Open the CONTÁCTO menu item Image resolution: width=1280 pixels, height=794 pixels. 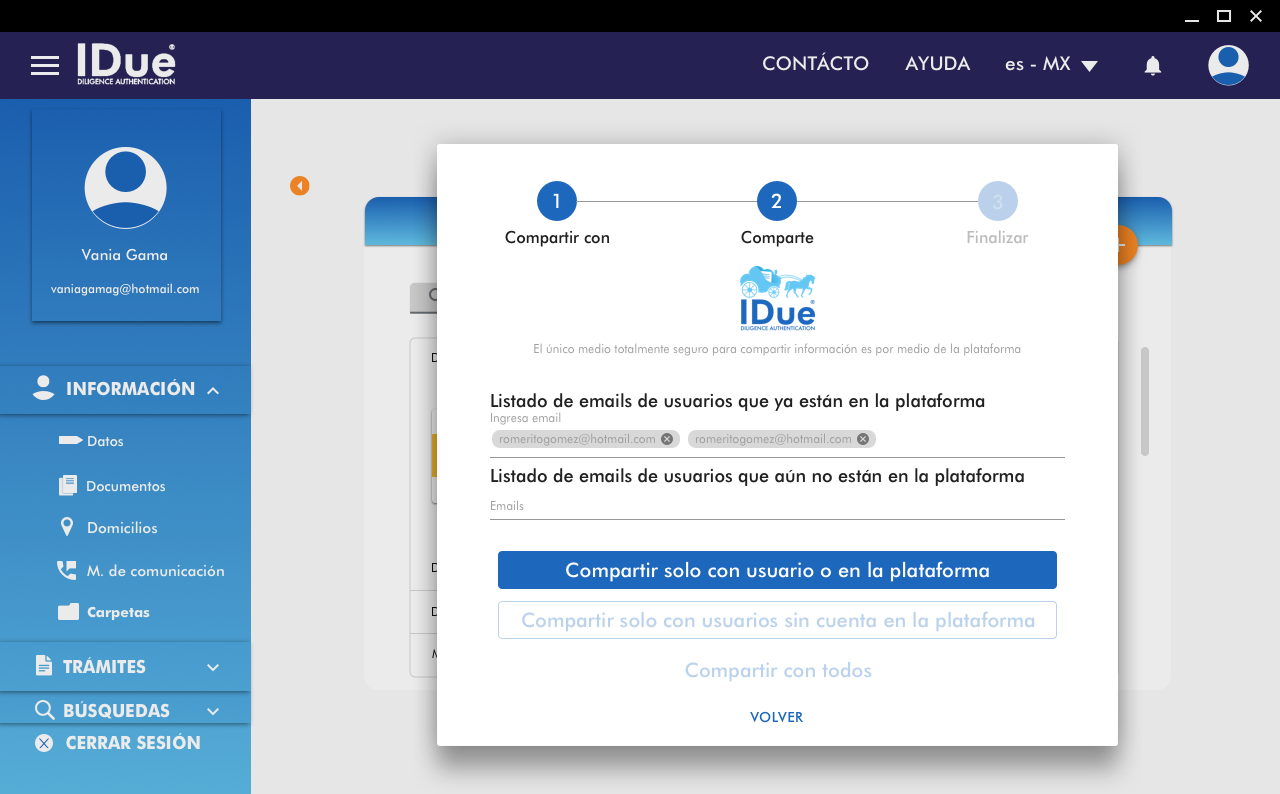[815, 64]
